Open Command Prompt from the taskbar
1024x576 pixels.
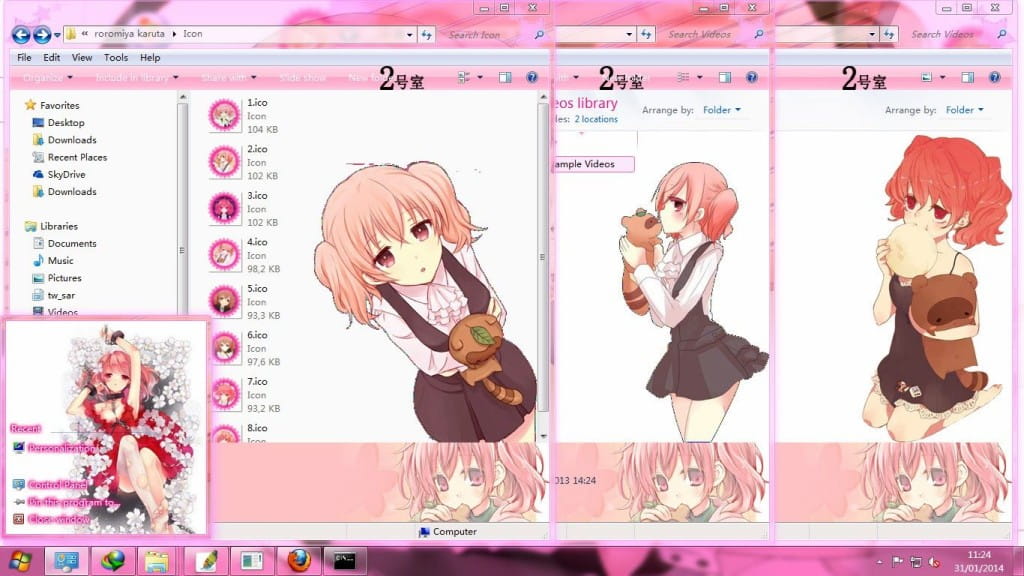coord(345,559)
